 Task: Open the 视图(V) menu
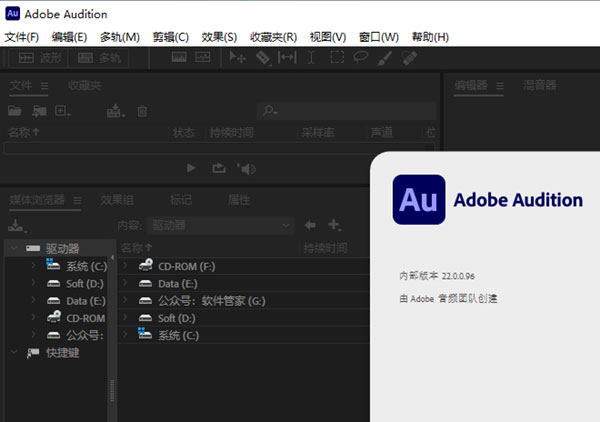tap(328, 37)
